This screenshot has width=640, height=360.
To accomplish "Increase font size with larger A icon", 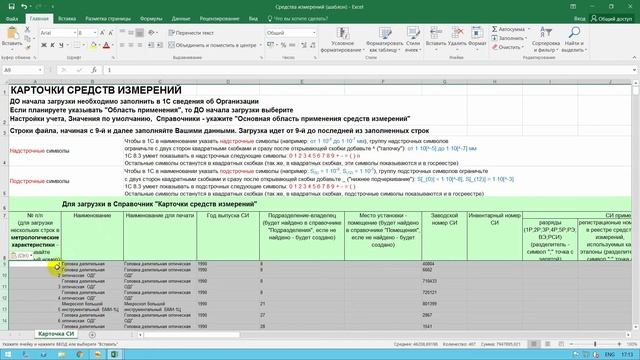I will [x=102, y=33].
